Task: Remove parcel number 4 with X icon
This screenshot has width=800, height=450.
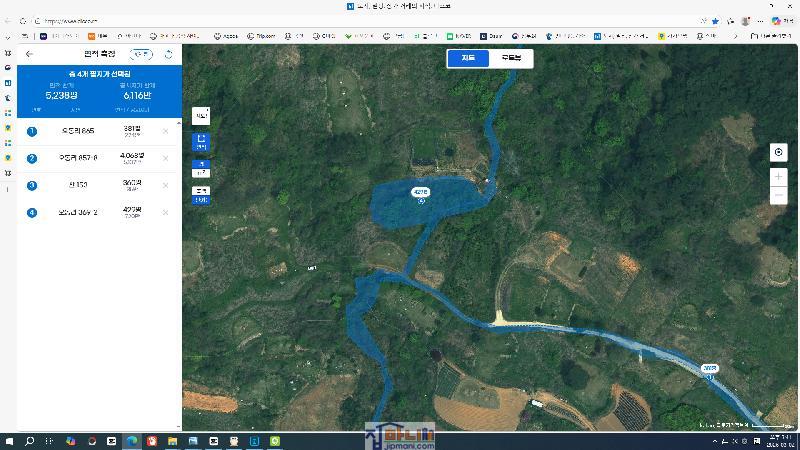Action: click(165, 212)
